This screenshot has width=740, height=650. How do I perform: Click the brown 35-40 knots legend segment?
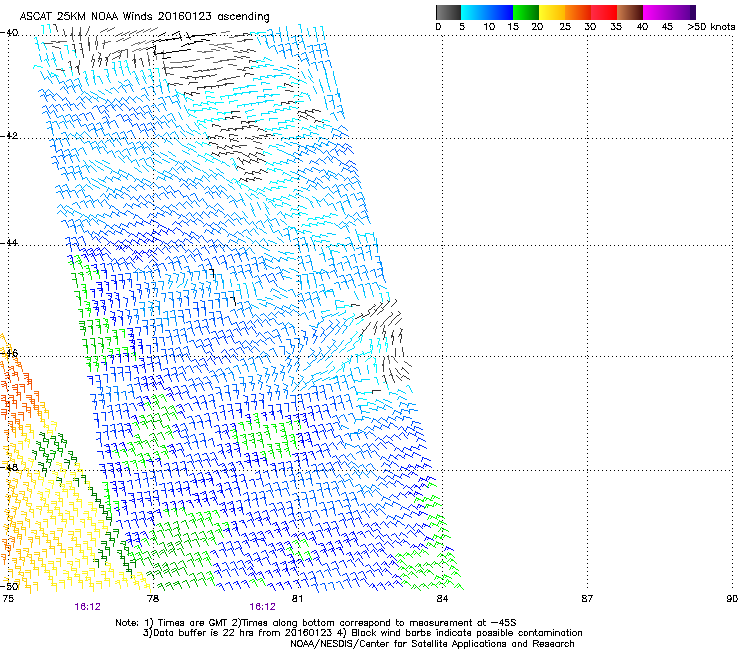pyautogui.click(x=630, y=12)
